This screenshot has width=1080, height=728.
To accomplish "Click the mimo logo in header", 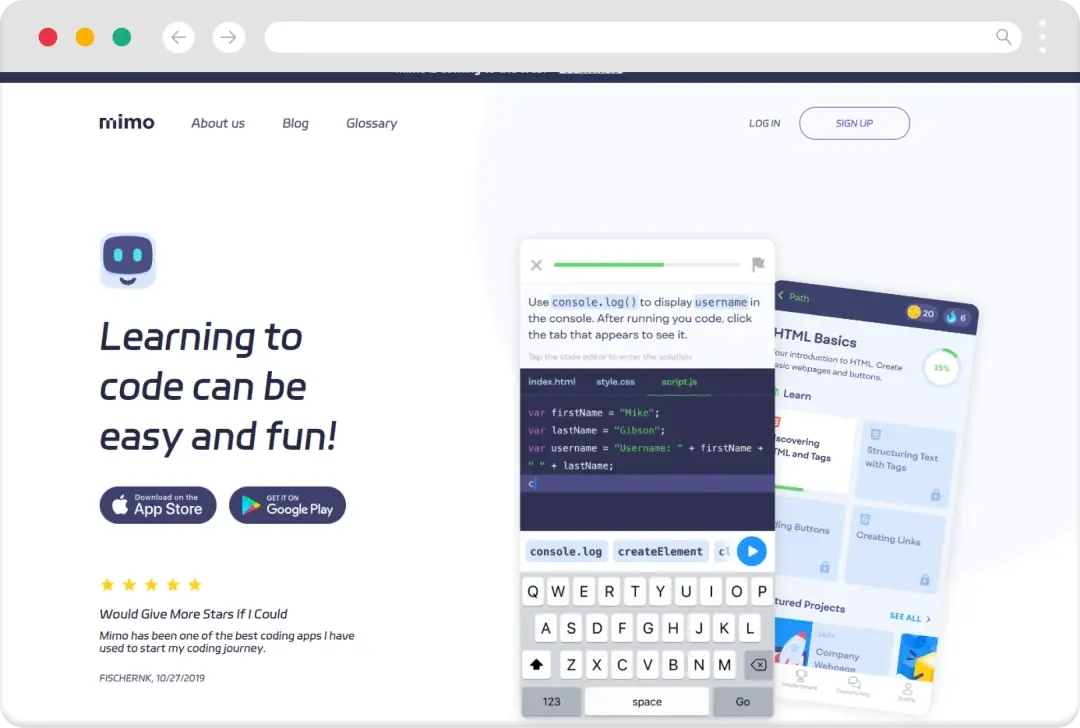I will 127,123.
